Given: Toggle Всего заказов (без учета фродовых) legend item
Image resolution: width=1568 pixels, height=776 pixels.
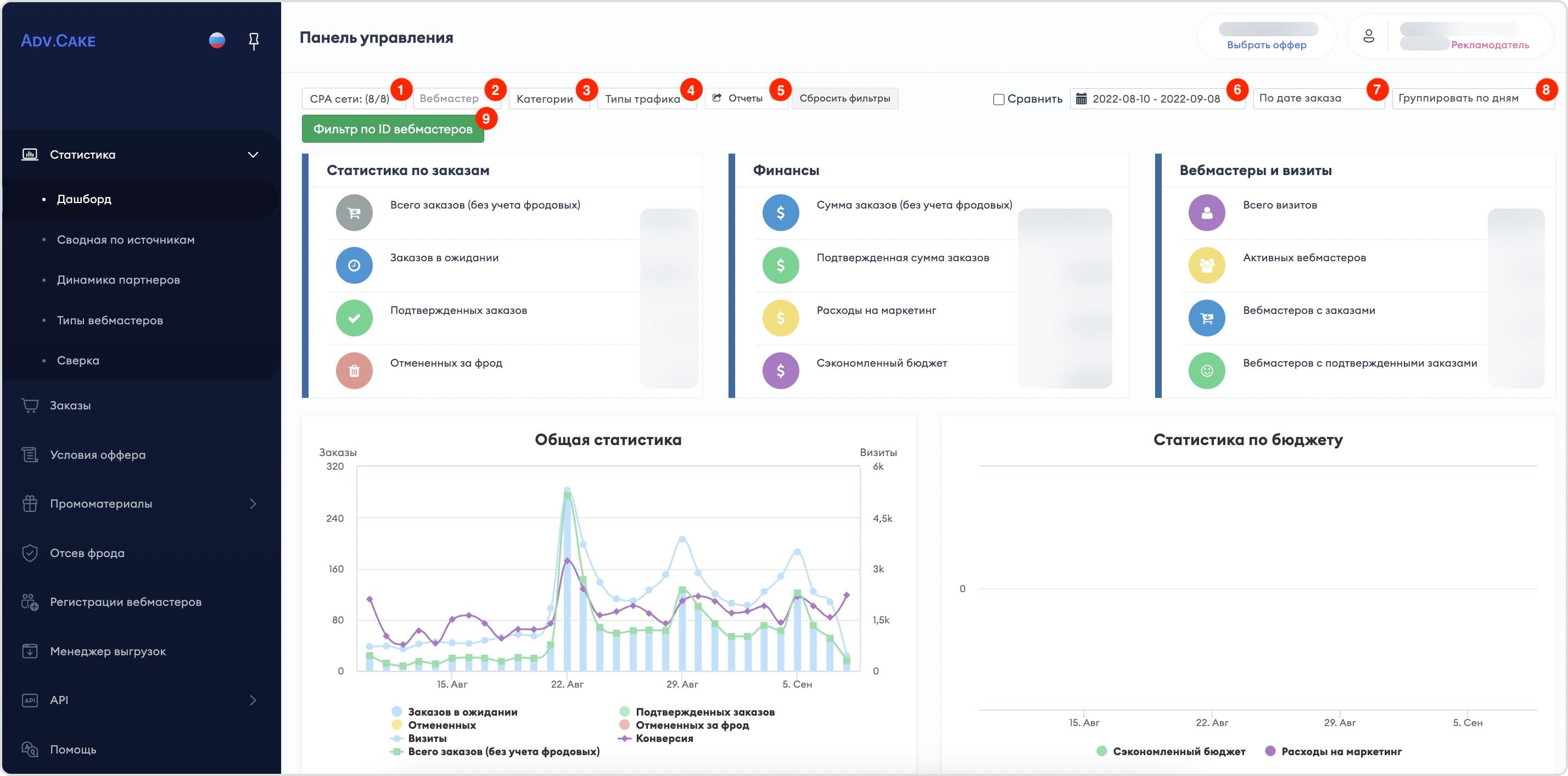Looking at the screenshot, I should [x=495, y=752].
